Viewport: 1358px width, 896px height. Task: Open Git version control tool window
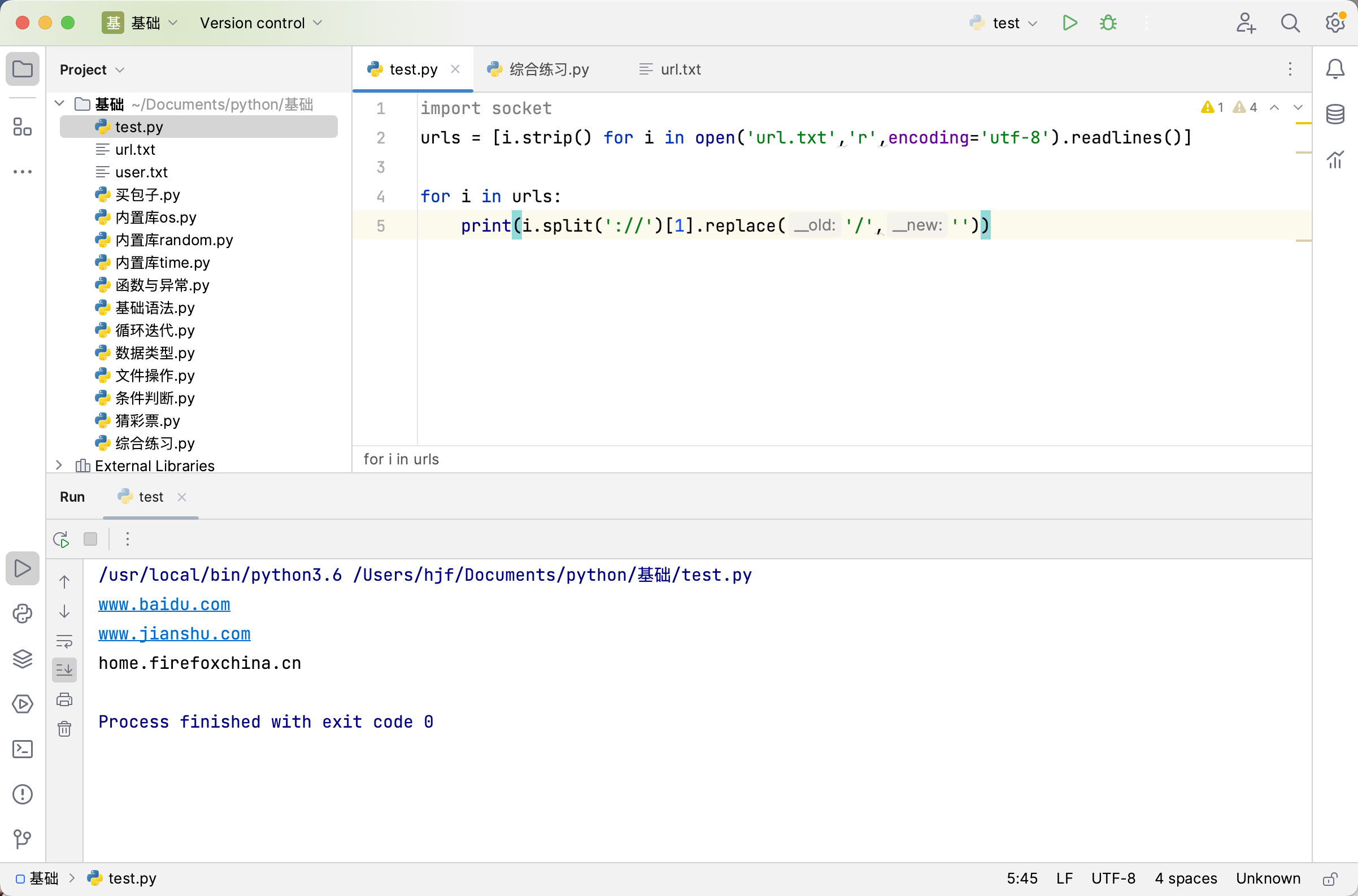(x=22, y=839)
